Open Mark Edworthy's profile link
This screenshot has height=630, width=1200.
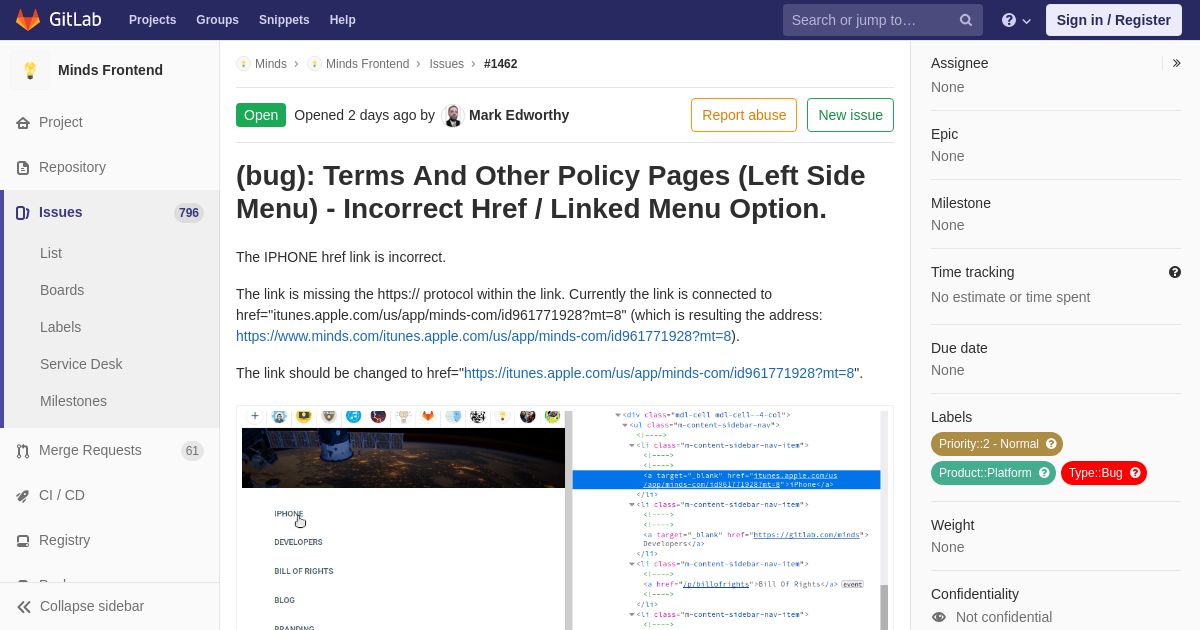coord(519,115)
